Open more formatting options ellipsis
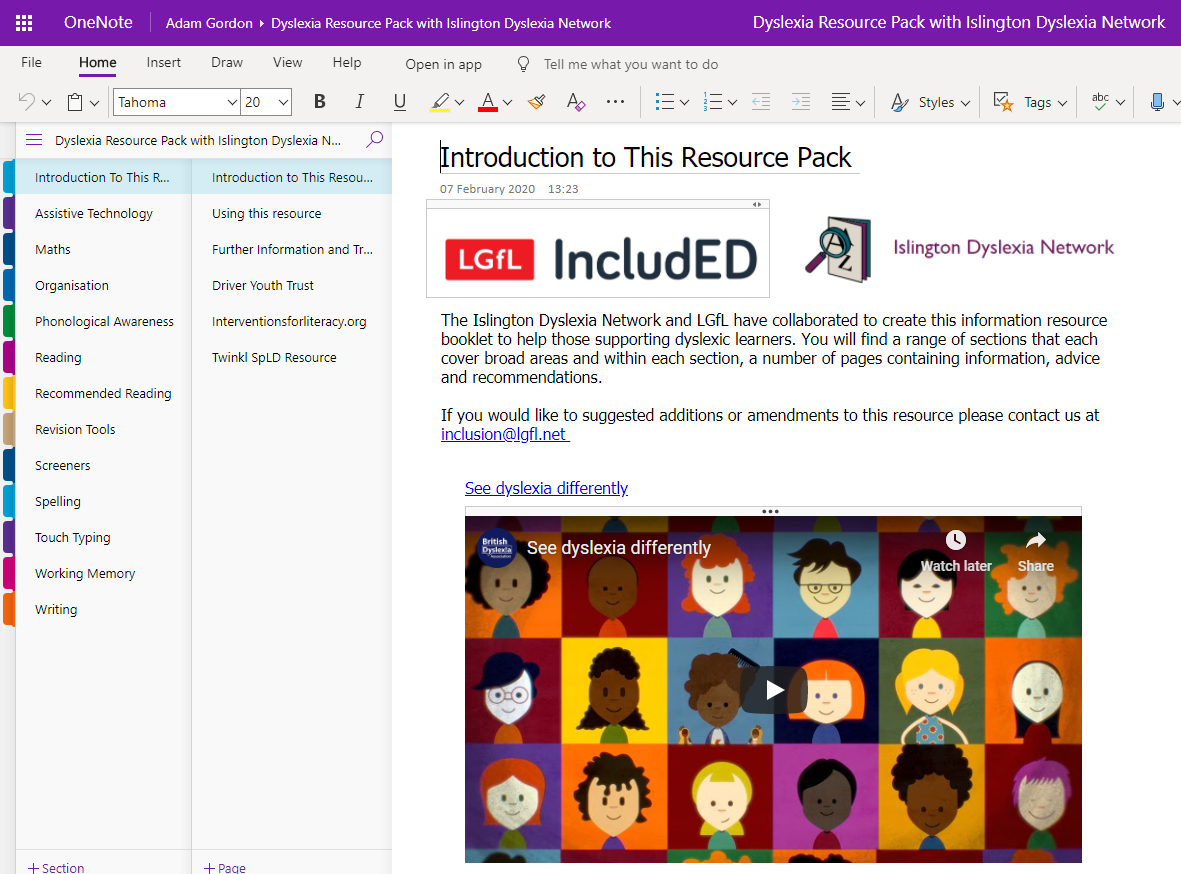Viewport: 1181px width, 874px height. pyautogui.click(x=615, y=102)
